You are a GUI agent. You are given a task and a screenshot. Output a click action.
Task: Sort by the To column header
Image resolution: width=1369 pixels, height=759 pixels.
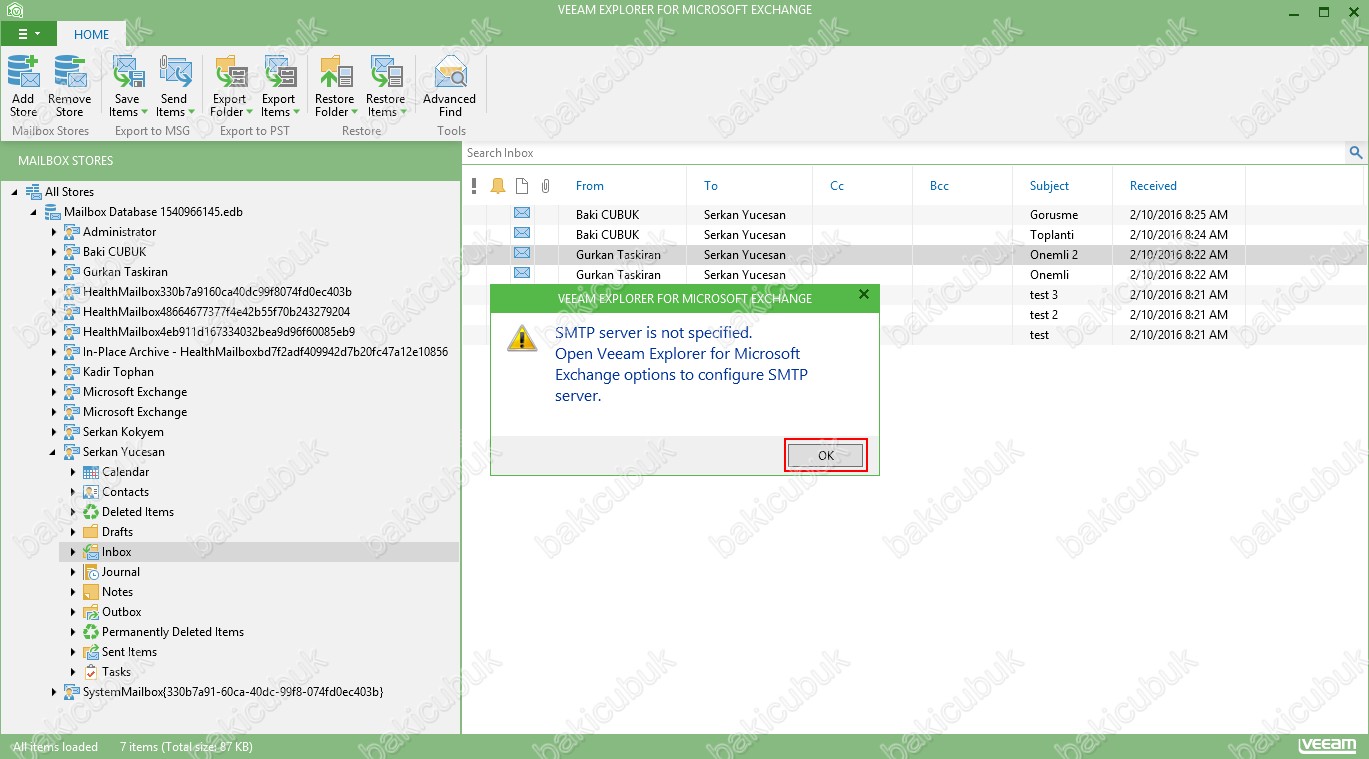(x=711, y=186)
